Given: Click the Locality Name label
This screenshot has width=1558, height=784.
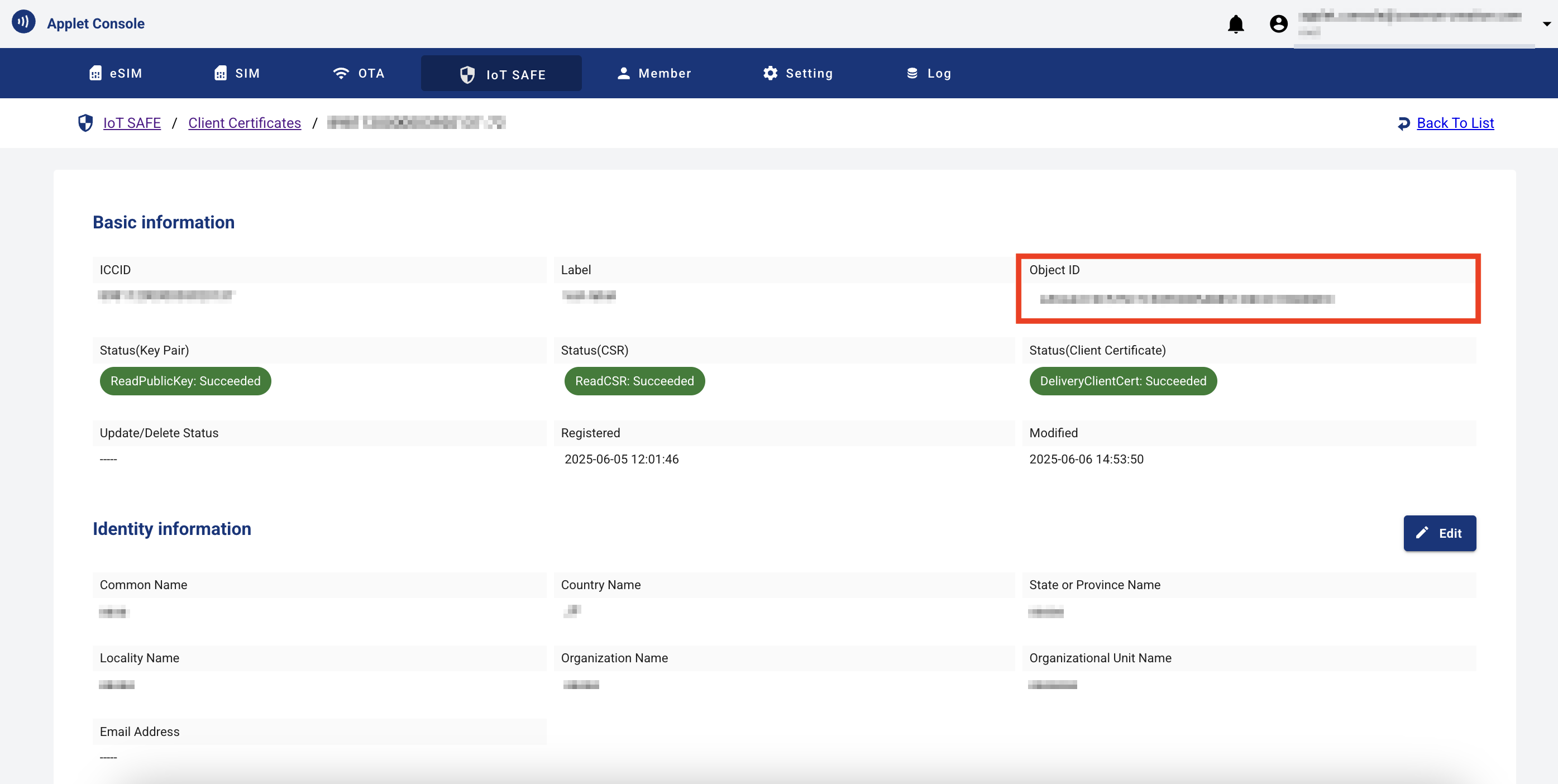Looking at the screenshot, I should point(139,658).
